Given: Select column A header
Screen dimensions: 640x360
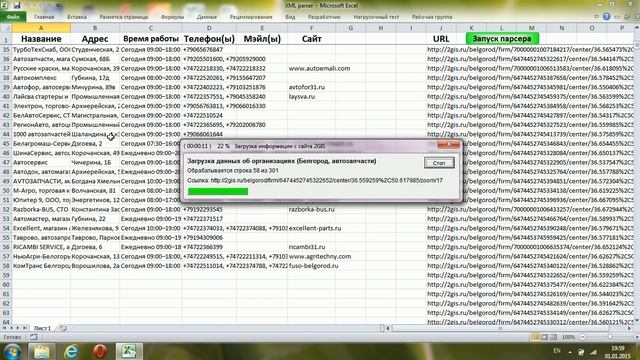Looking at the screenshot, I should click(41, 28).
